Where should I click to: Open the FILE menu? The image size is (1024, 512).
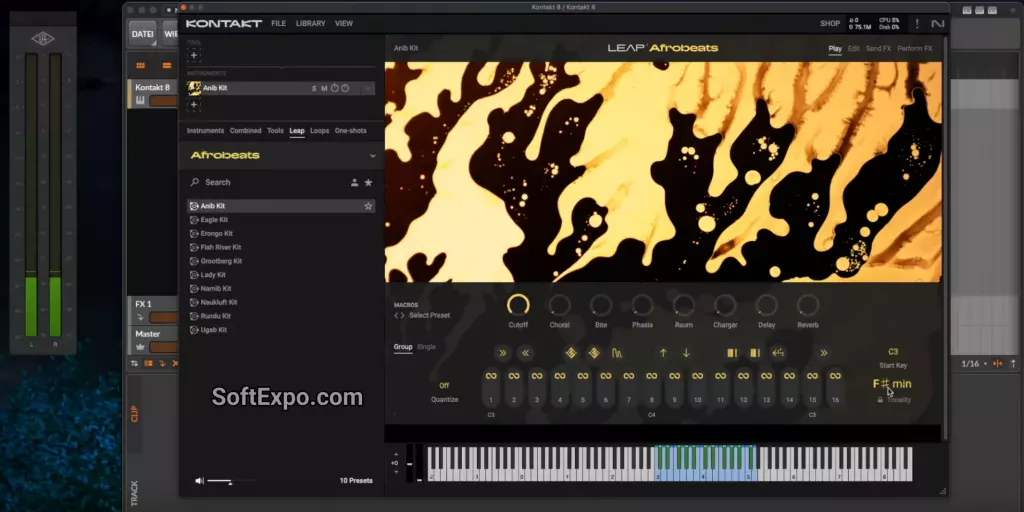(x=279, y=24)
